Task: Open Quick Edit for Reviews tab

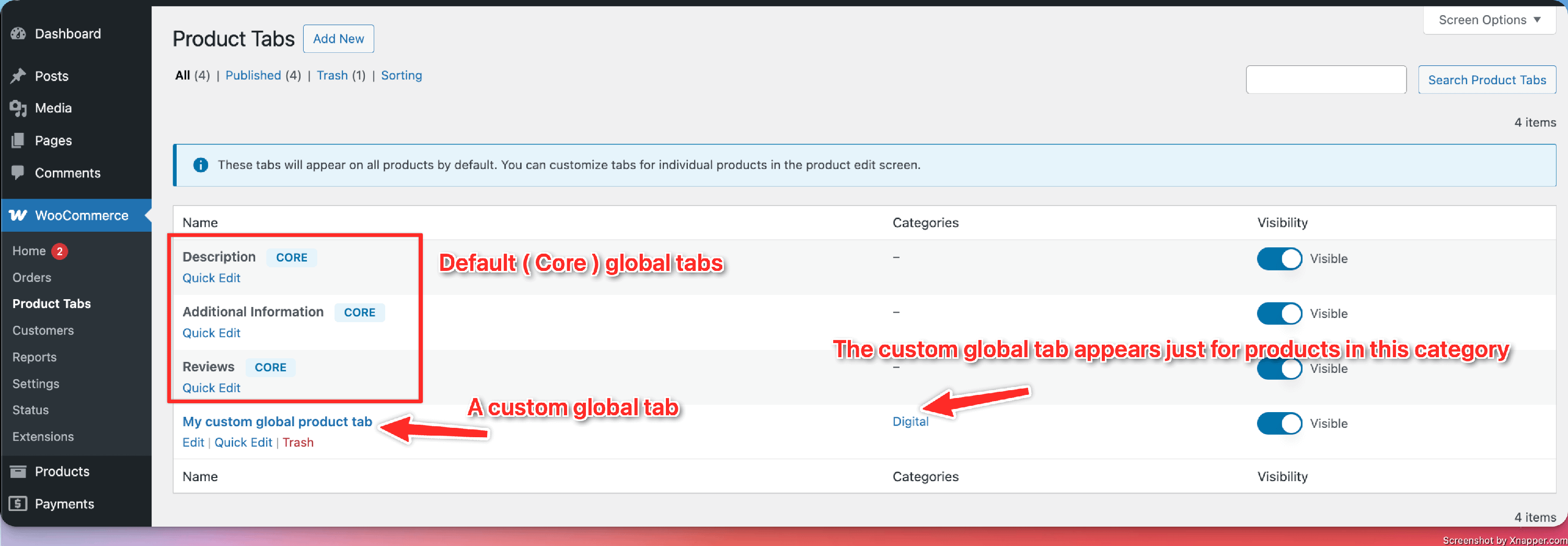Action: click(x=211, y=388)
